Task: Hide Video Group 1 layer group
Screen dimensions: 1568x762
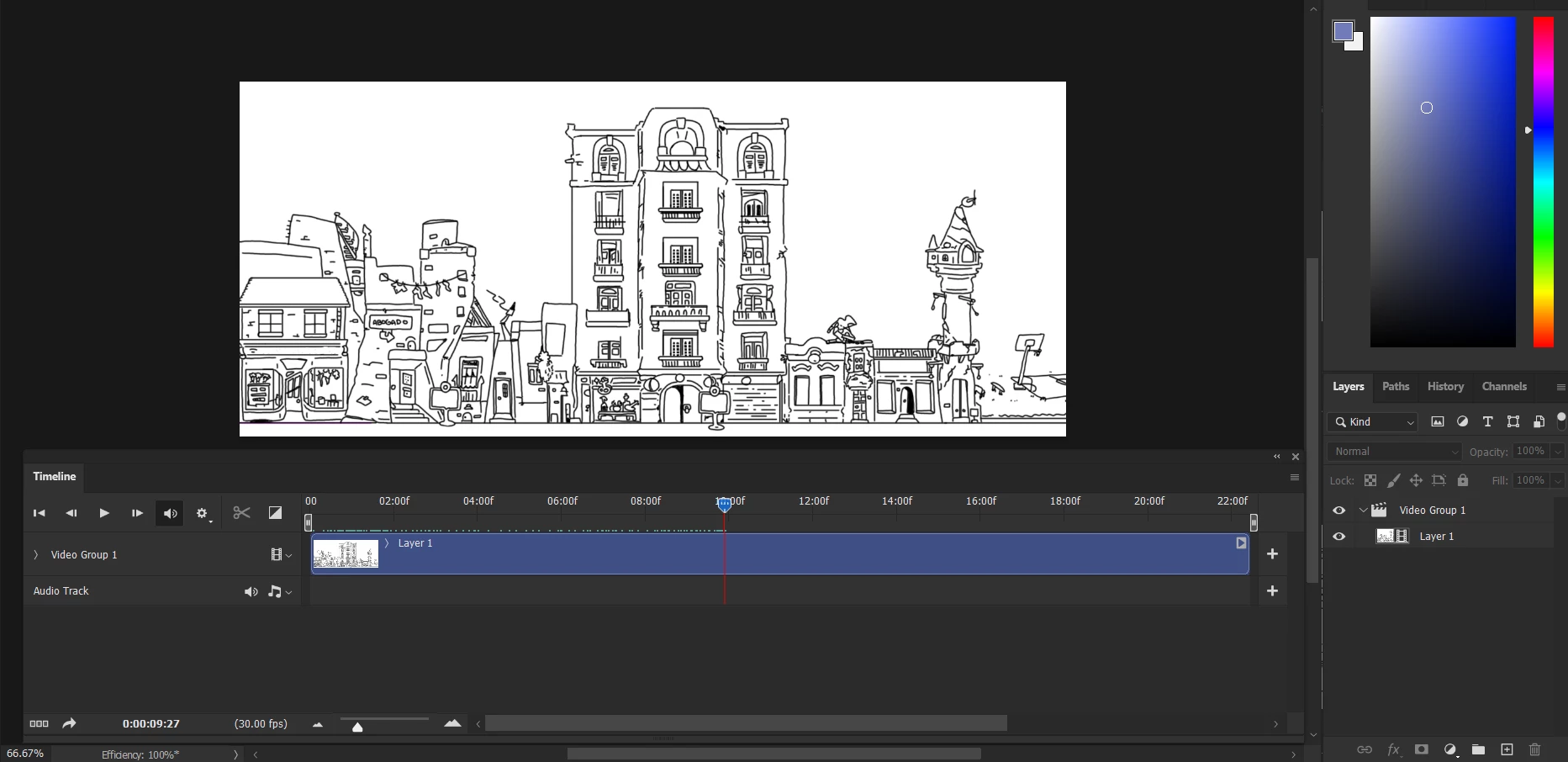Action: (1339, 511)
